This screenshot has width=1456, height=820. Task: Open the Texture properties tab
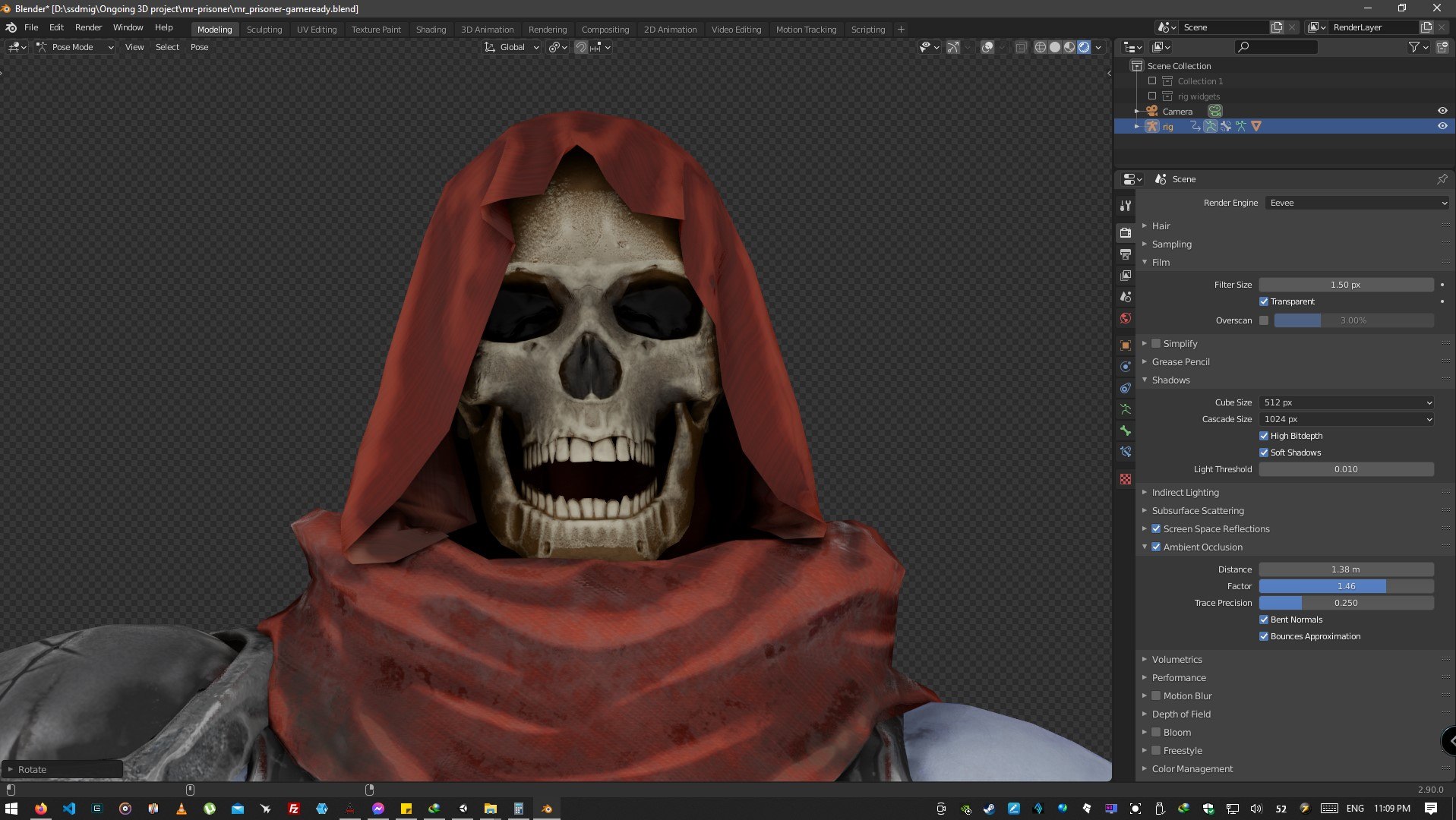coord(1126,479)
